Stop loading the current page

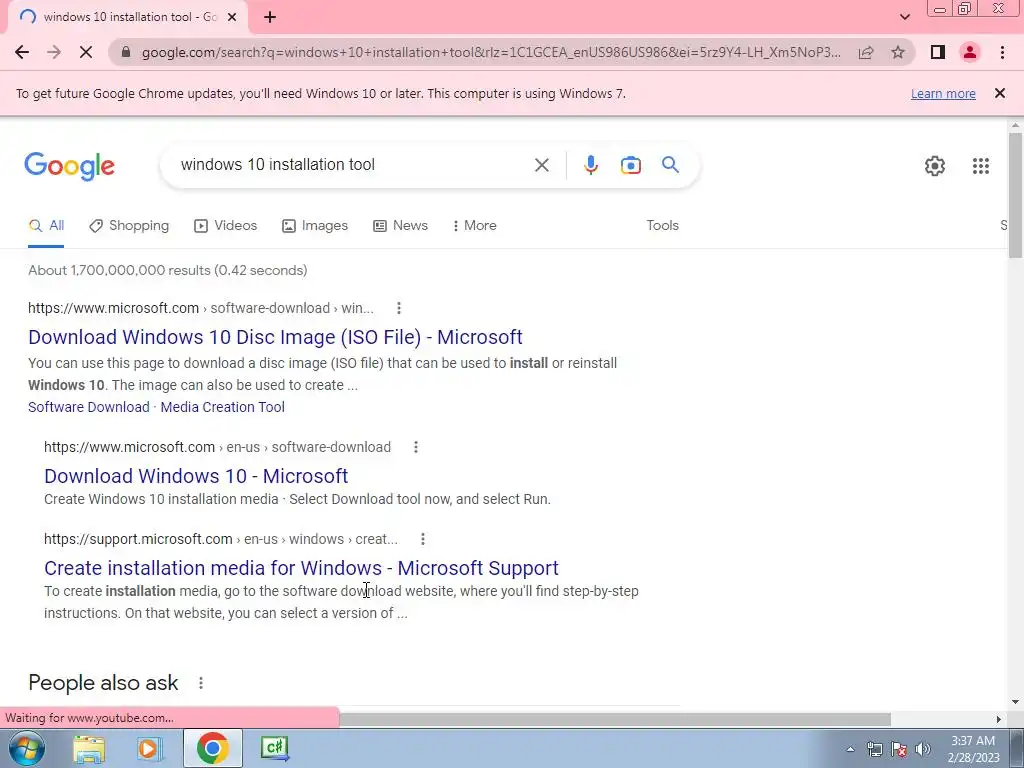[x=86, y=52]
